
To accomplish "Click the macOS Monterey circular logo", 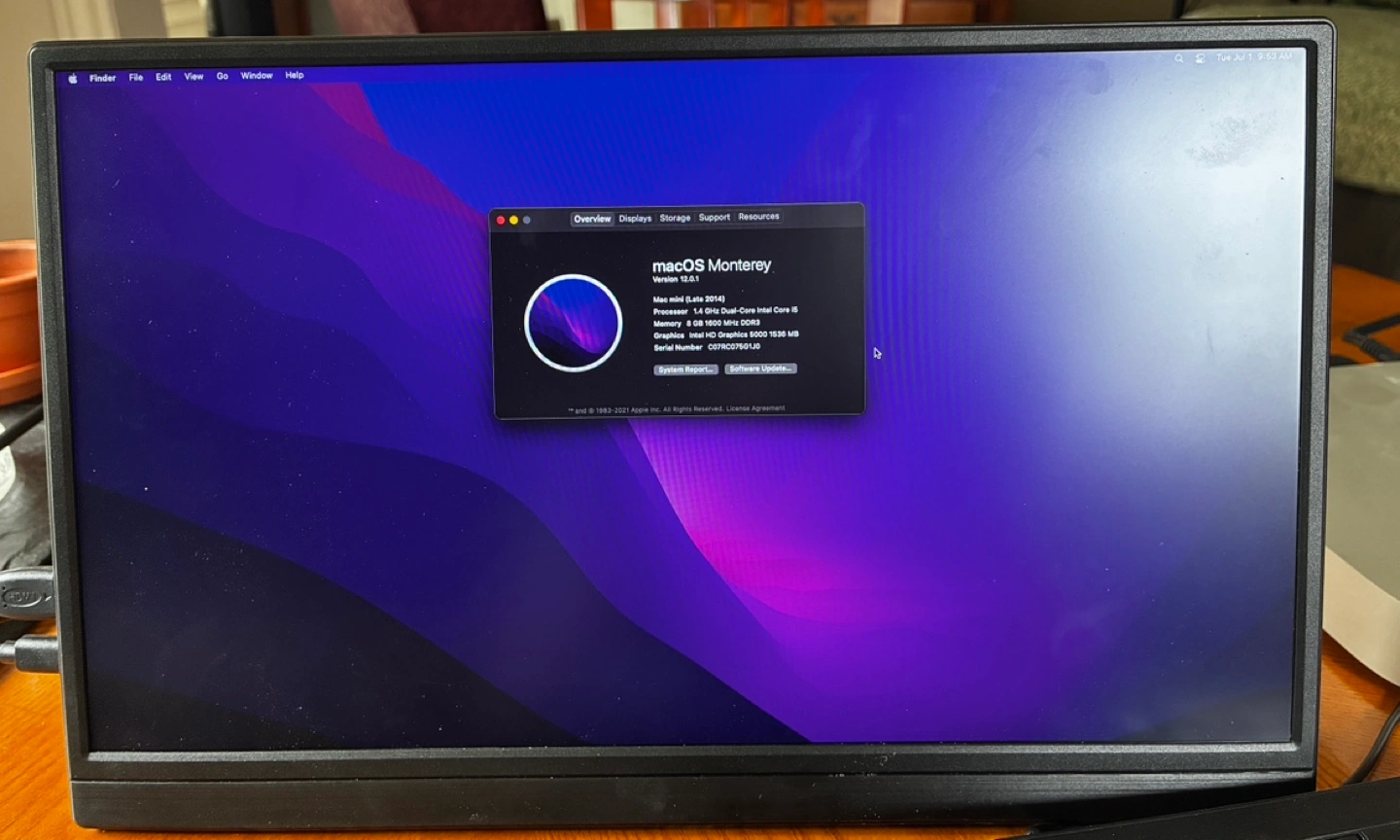I will coord(573,324).
